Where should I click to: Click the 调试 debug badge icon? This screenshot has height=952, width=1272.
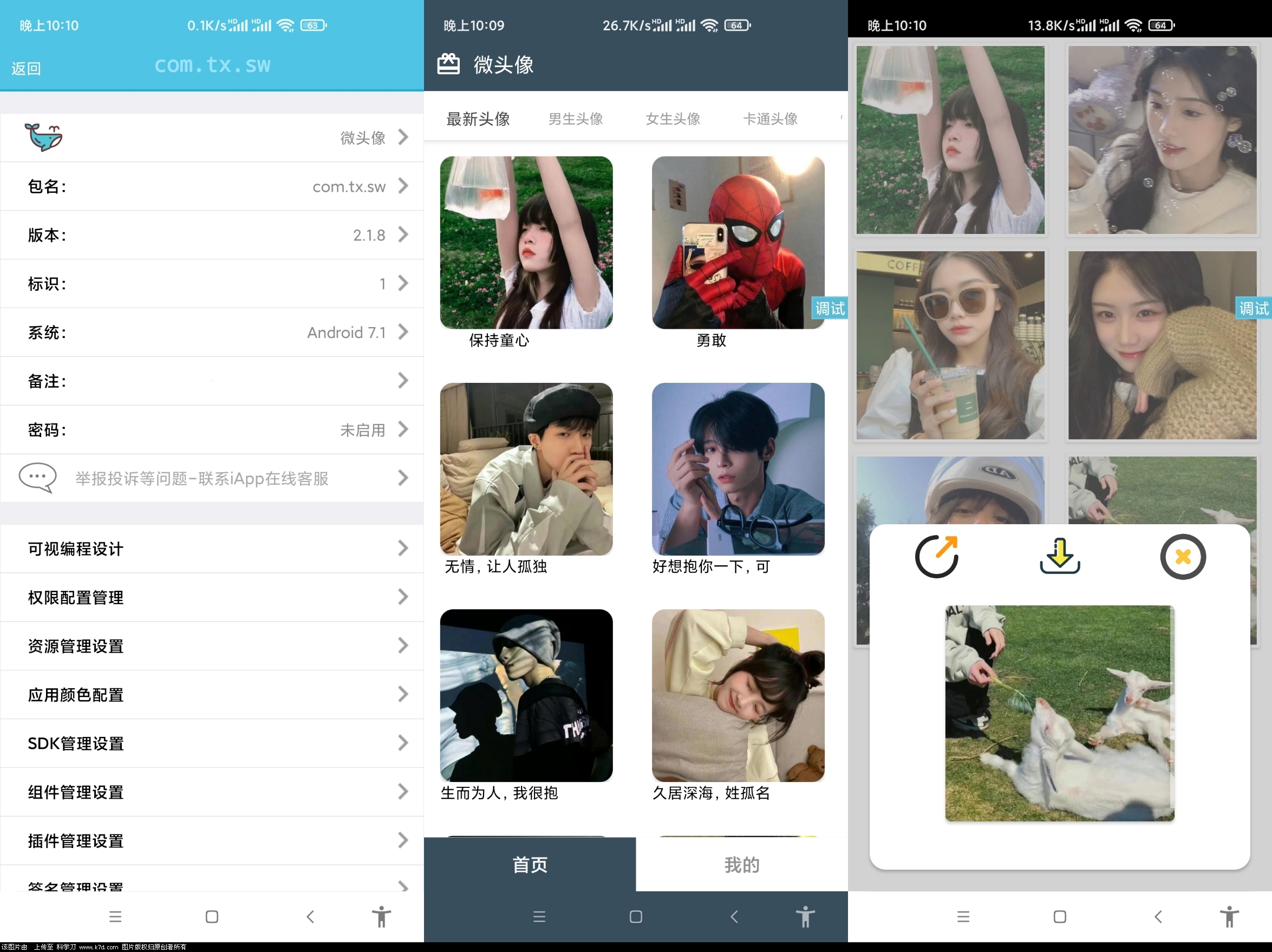(x=829, y=309)
